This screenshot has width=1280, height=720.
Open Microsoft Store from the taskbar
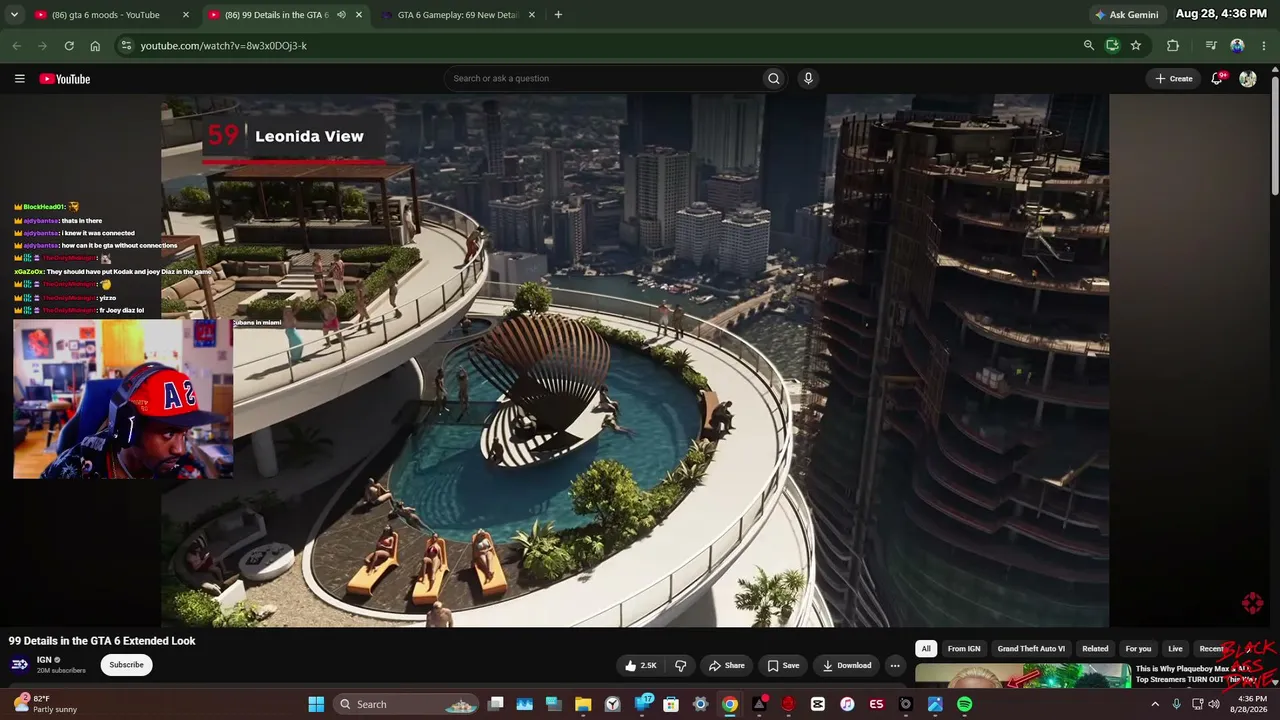[671, 704]
